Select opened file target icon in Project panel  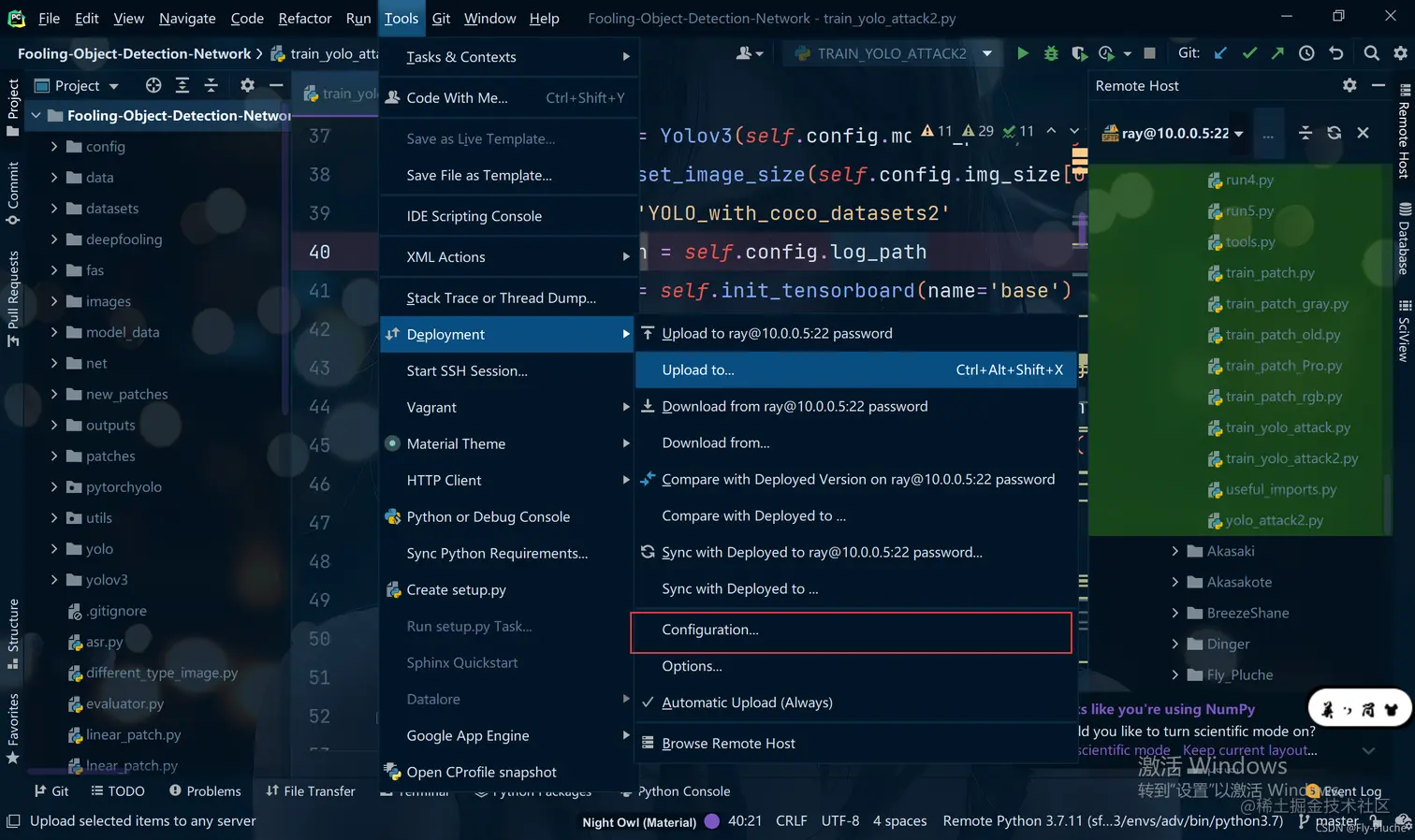click(153, 85)
